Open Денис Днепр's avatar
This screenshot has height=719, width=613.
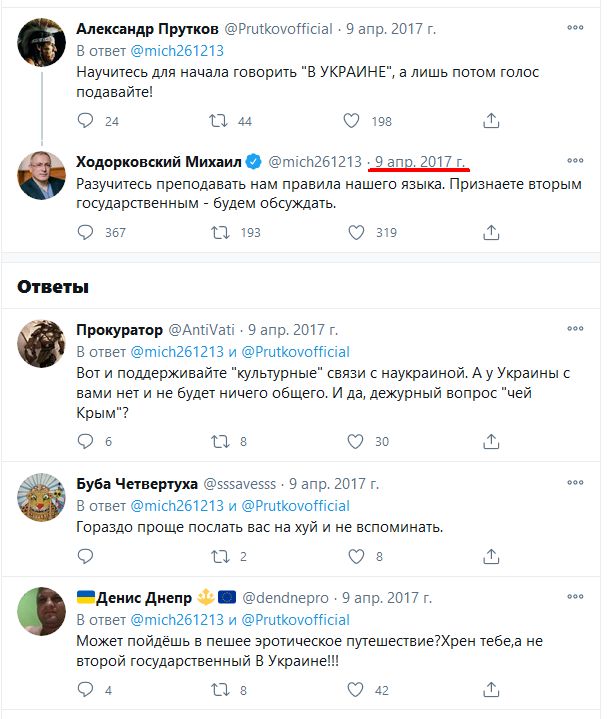(x=43, y=612)
